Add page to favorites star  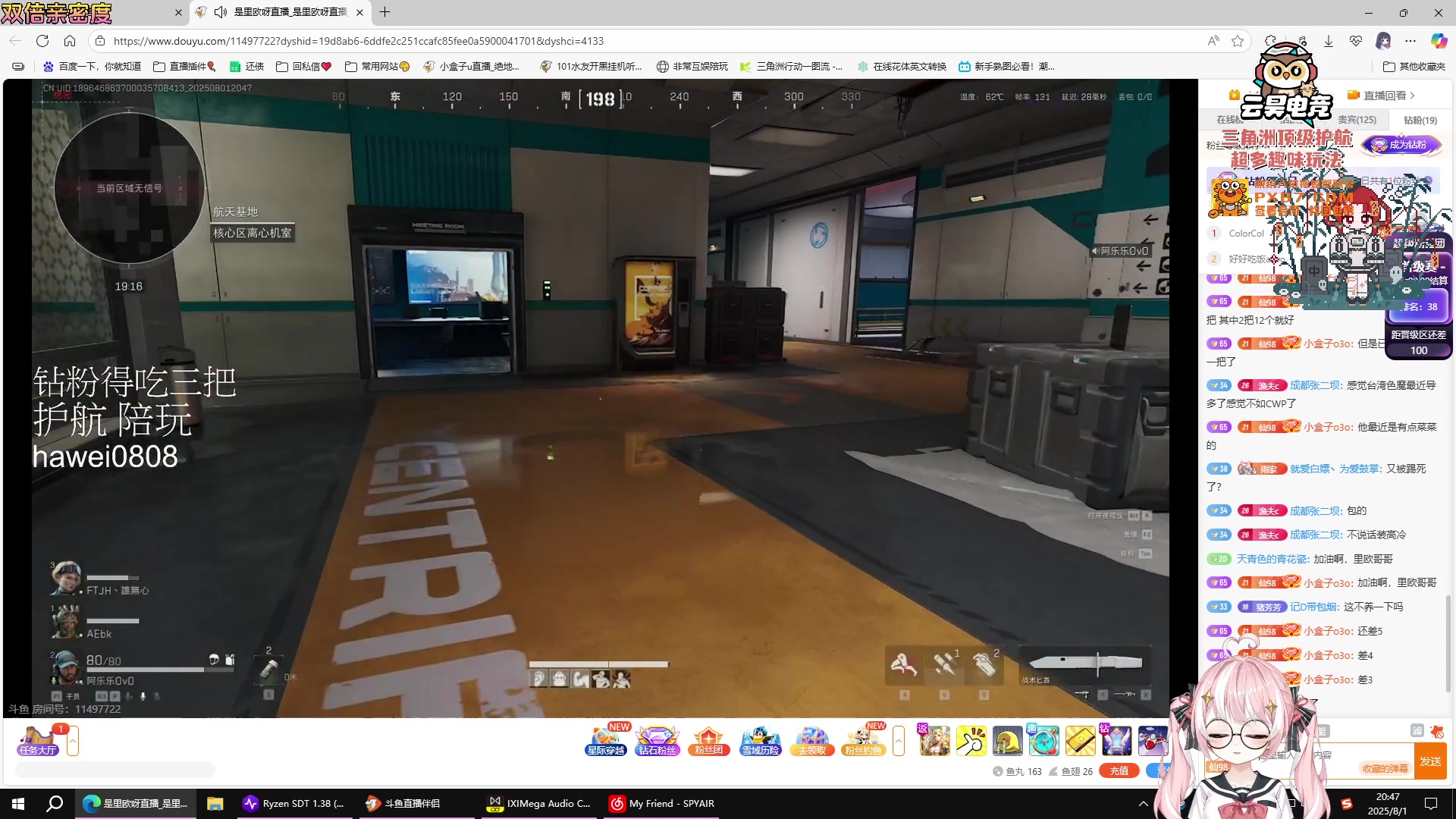pos(1238,41)
